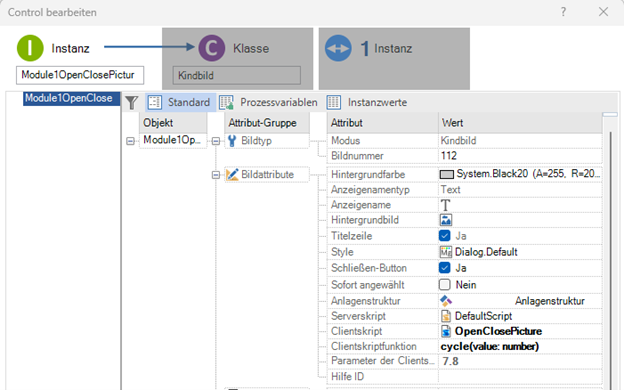This screenshot has width=624, height=390.
Task: Click the Hintergrundfarbe attribute label
Action: (368, 174)
